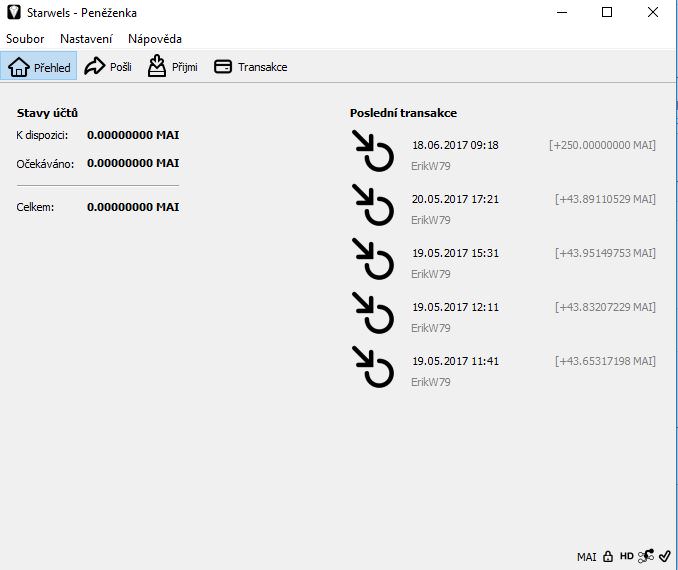The image size is (678, 570).
Task: Open the Soubor menu
Action: pos(25,39)
